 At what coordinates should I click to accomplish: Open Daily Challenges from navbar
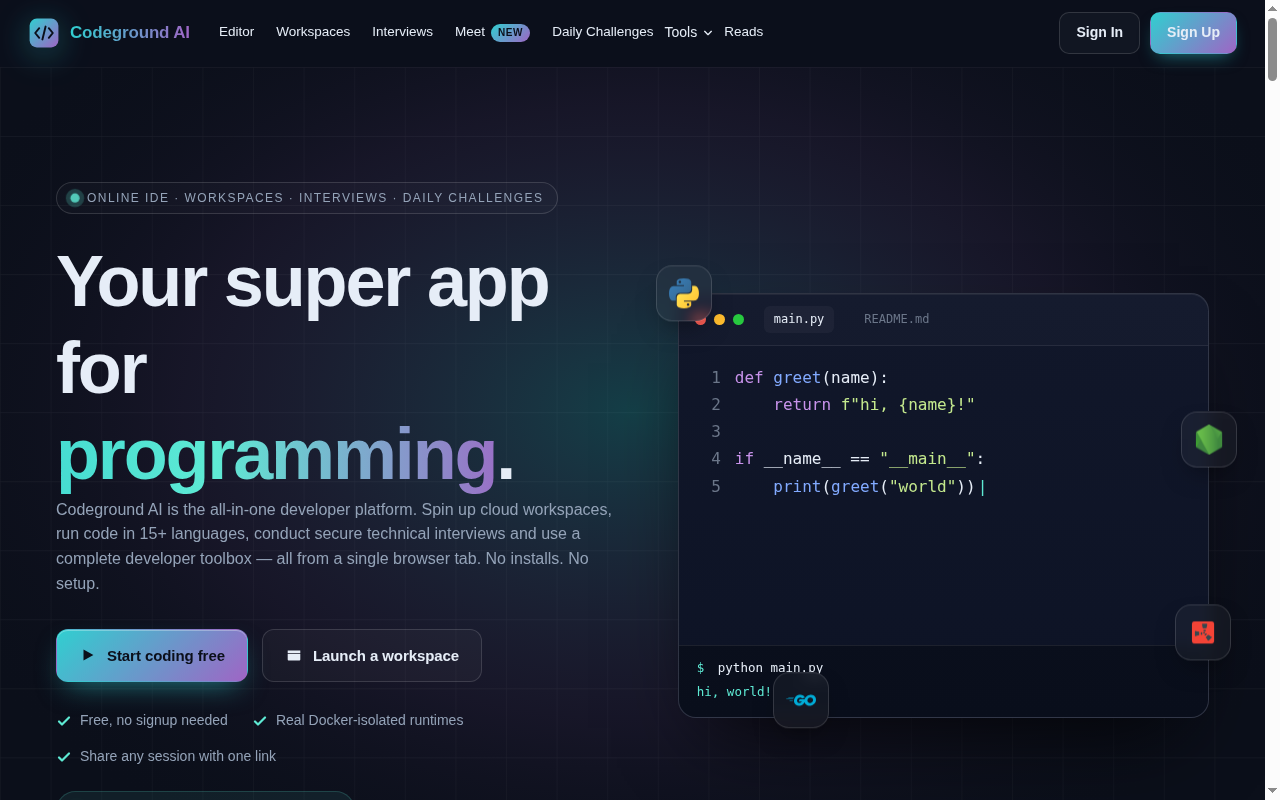coord(602,32)
